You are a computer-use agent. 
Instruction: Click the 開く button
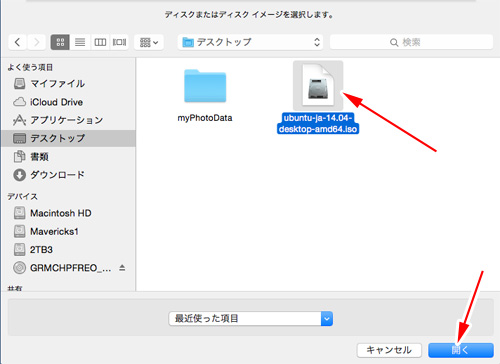(x=461, y=350)
